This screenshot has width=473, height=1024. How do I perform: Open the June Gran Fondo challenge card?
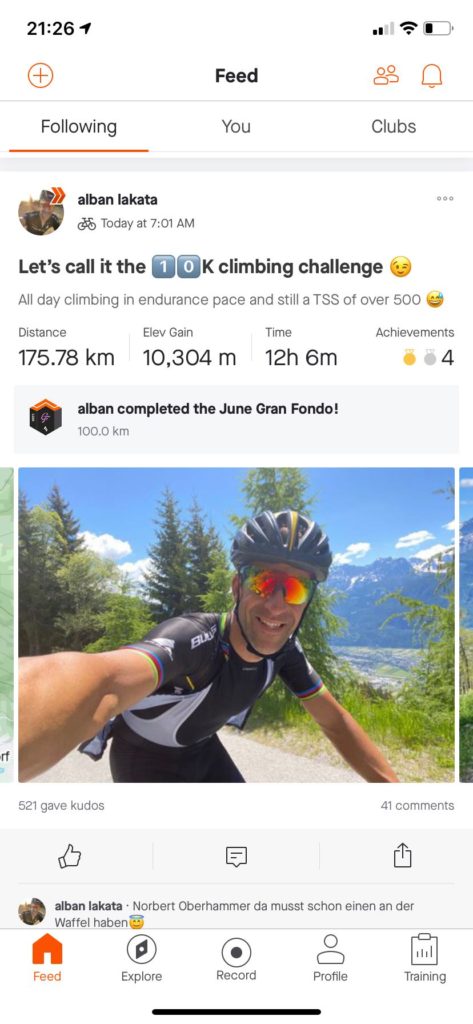pos(236,419)
